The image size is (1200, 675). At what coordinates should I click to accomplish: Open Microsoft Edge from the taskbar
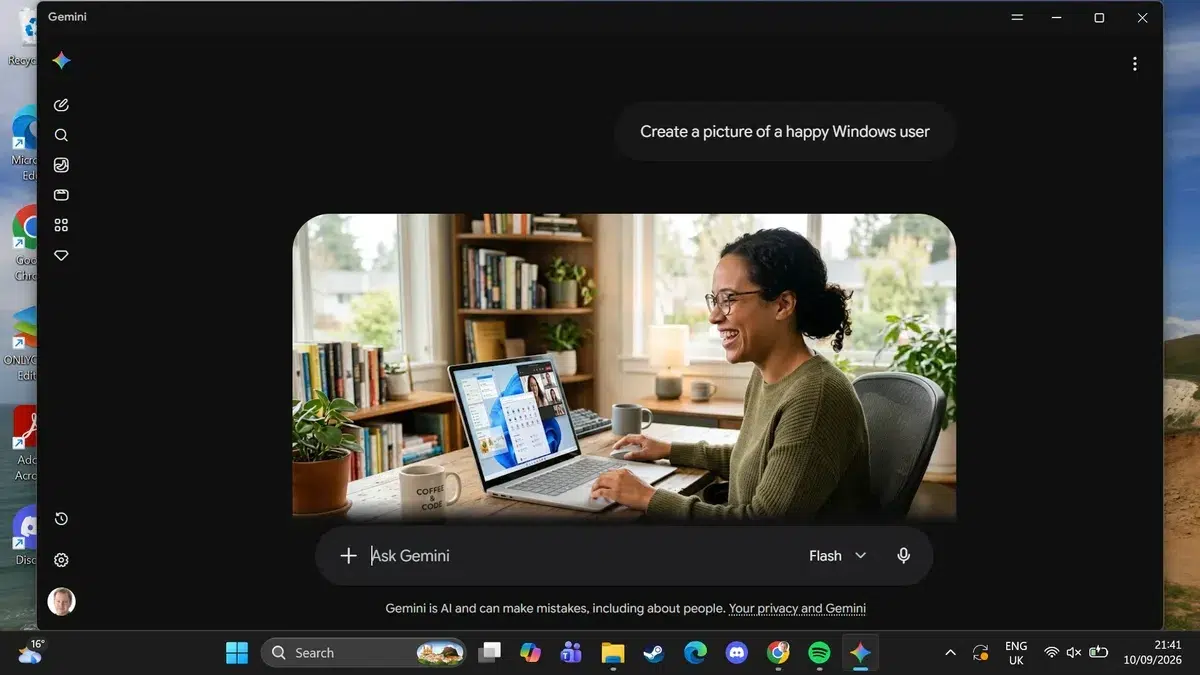pyautogui.click(x=695, y=653)
